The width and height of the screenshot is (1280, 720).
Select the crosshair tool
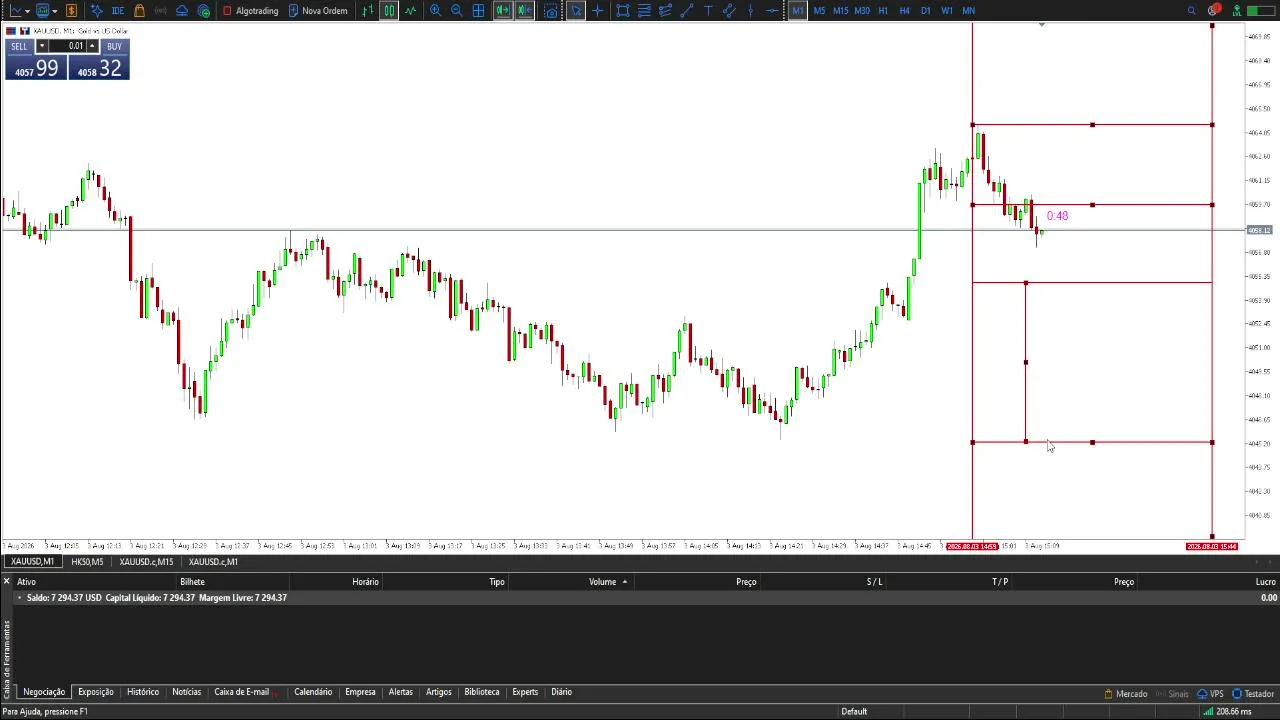click(x=598, y=10)
